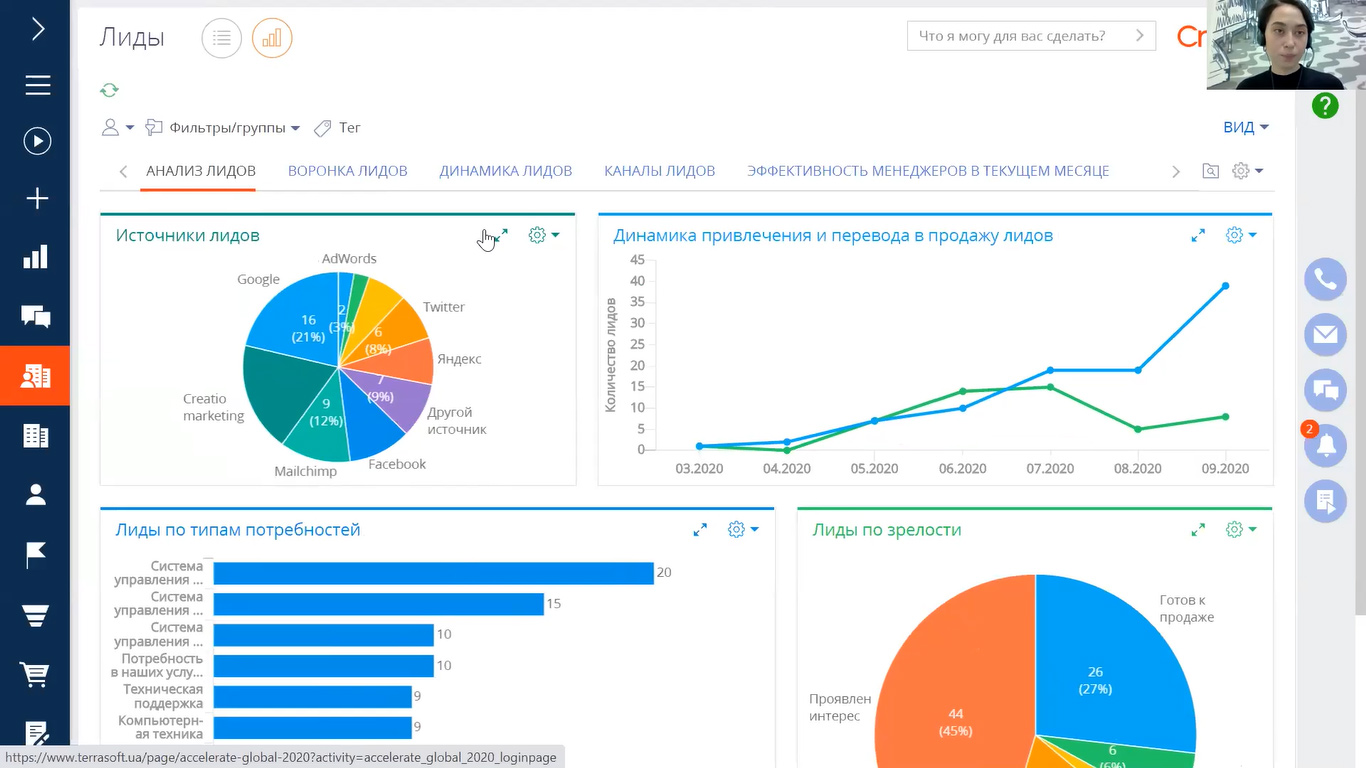This screenshot has width=1366, height=768.
Task: Click the green line point at 08.2020
Action: point(1138,429)
